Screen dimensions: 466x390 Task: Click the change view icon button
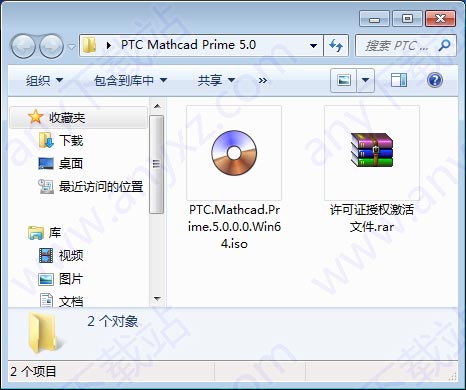click(344, 80)
